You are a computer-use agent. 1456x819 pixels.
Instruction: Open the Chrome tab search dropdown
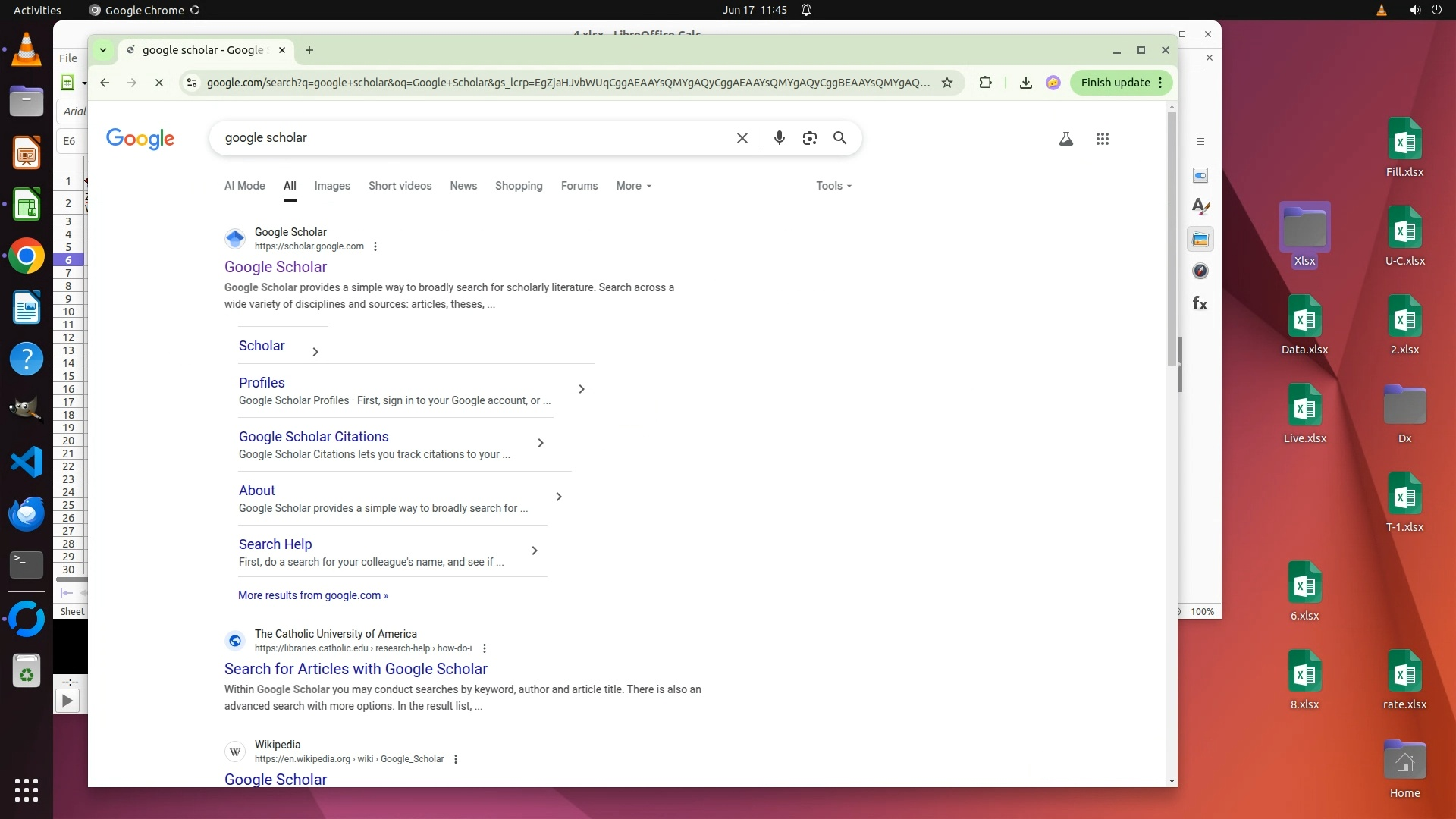click(x=103, y=50)
